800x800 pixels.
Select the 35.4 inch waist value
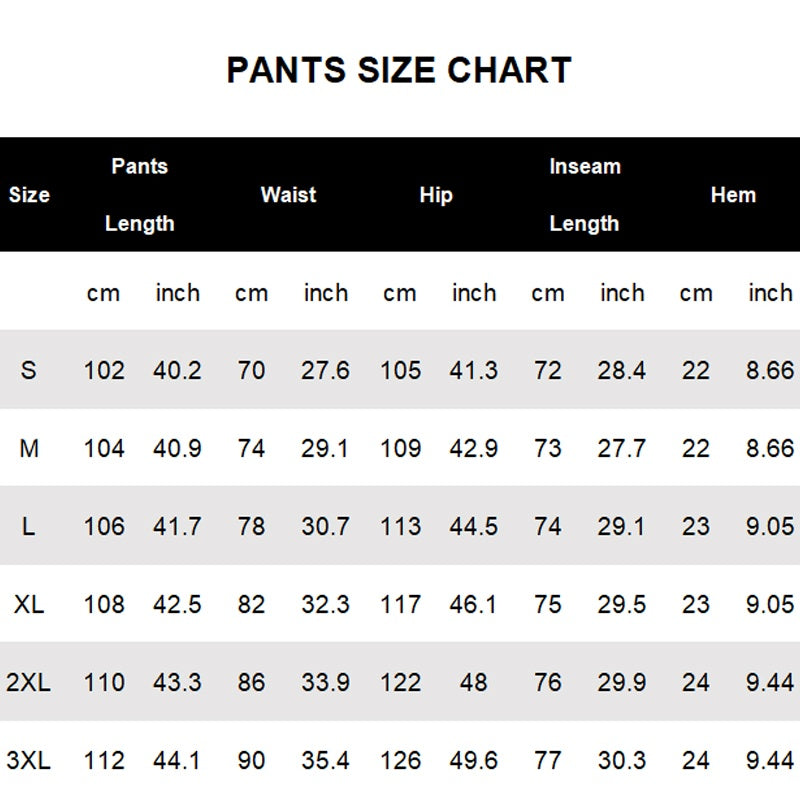pyautogui.click(x=325, y=760)
